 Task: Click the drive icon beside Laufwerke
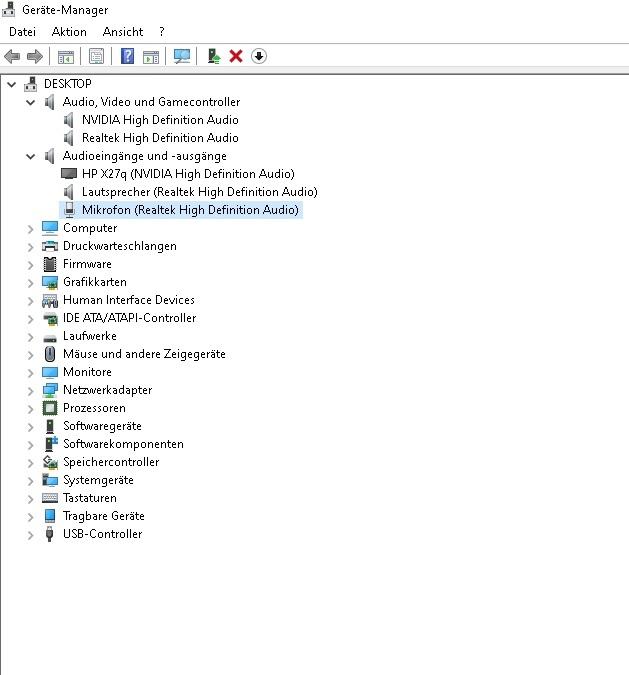coord(50,338)
